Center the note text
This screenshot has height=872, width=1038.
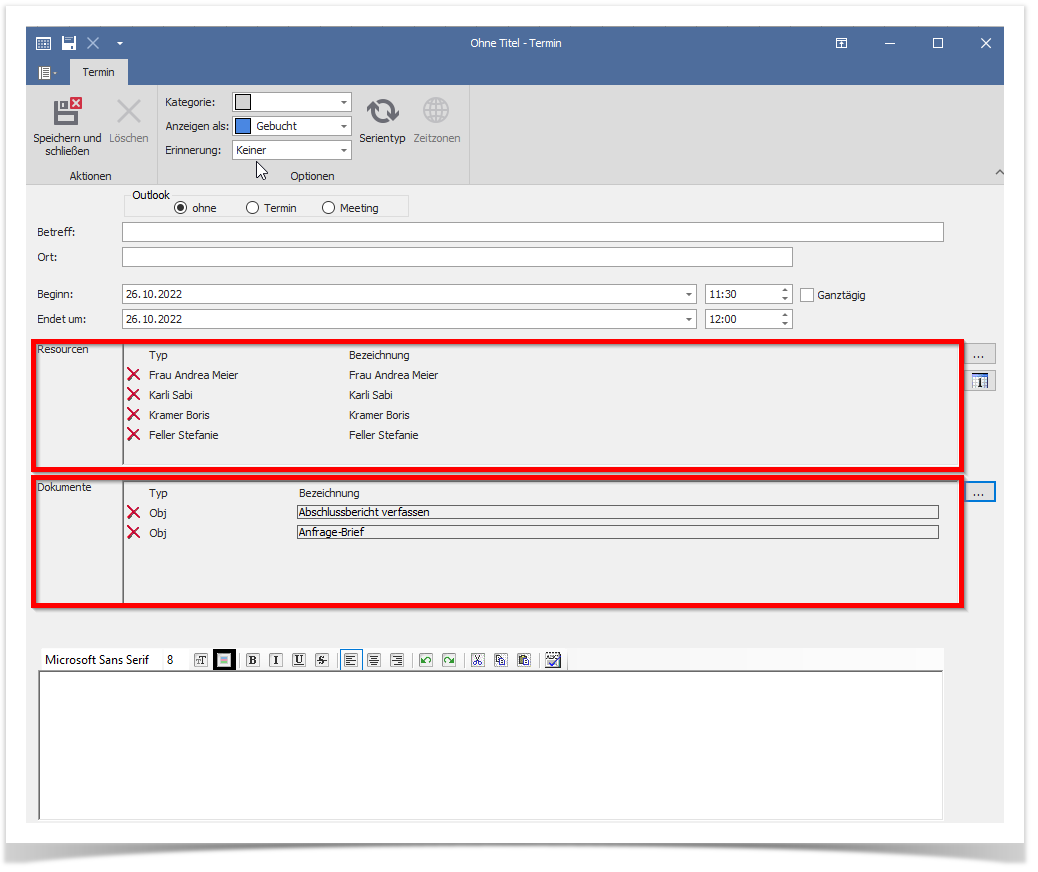(x=374, y=660)
